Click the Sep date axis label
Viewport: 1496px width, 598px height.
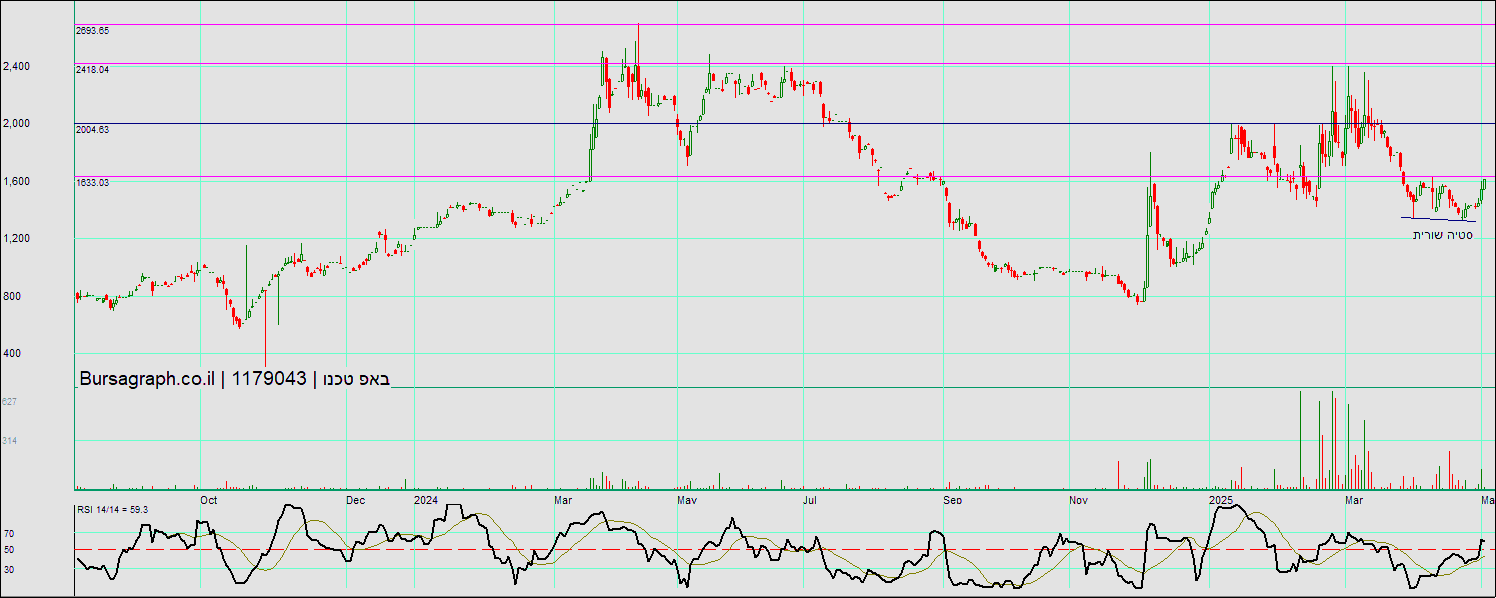952,499
